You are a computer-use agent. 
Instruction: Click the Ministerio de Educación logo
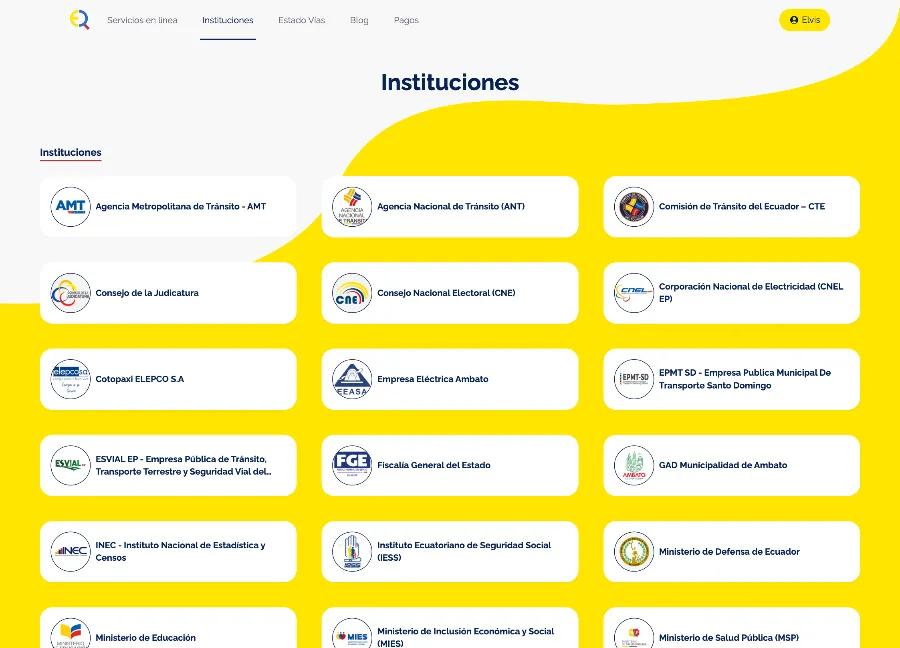tap(71, 635)
